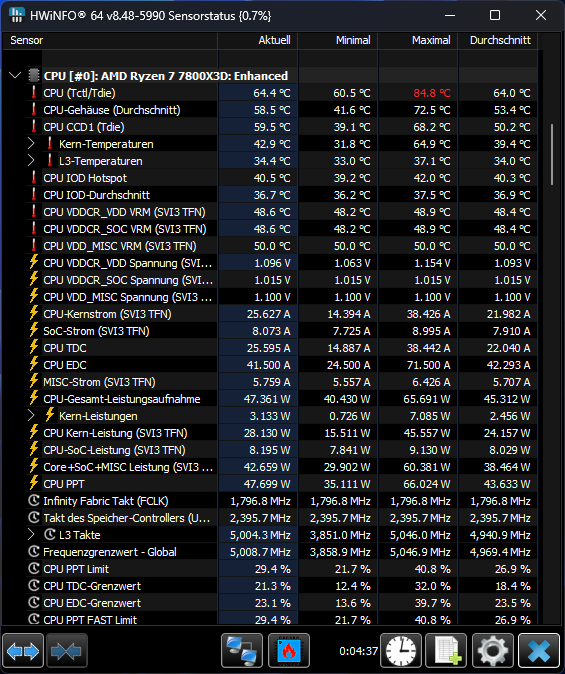Click clock icon of Frequenzgrenzwert - Global
Screen dimensions: 565x674
(x=34, y=551)
